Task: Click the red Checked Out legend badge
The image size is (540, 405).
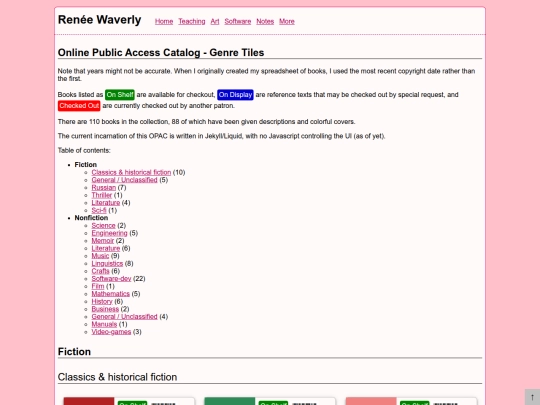Action: tap(79, 106)
